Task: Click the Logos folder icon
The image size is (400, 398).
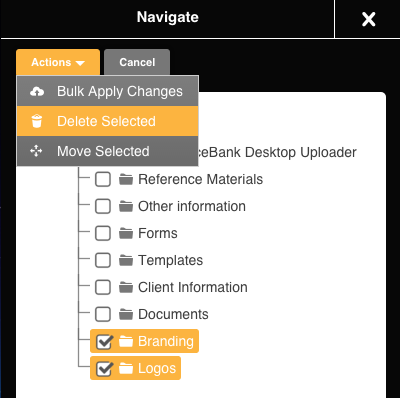Action: [126, 368]
